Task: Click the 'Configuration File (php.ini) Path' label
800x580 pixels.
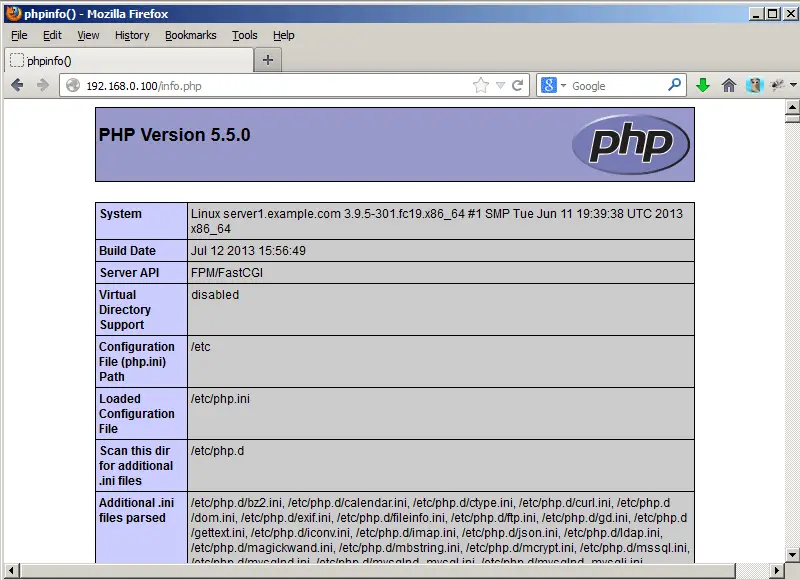Action: click(x=137, y=362)
